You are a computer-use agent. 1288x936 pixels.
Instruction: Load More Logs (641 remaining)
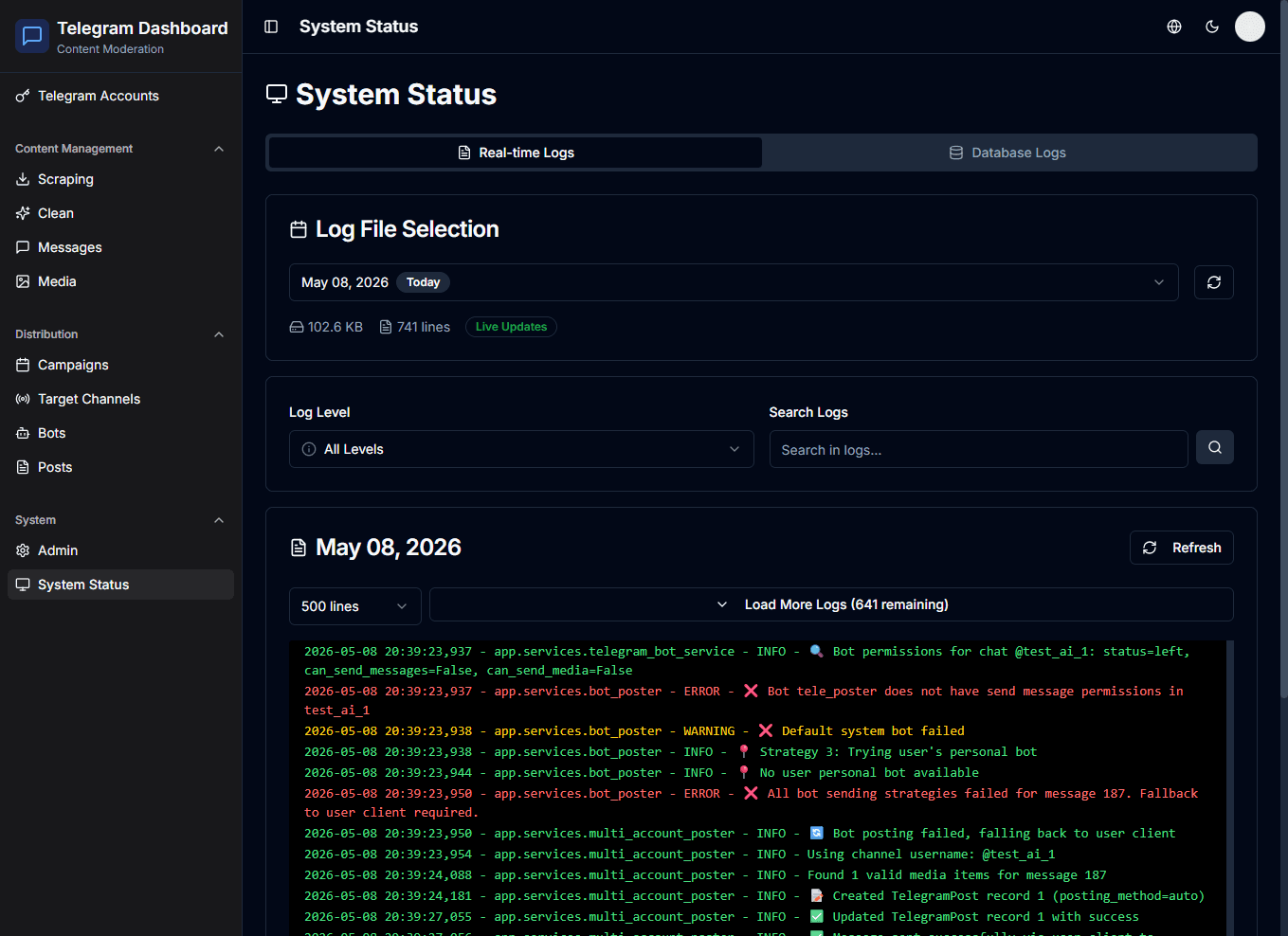[x=831, y=604]
